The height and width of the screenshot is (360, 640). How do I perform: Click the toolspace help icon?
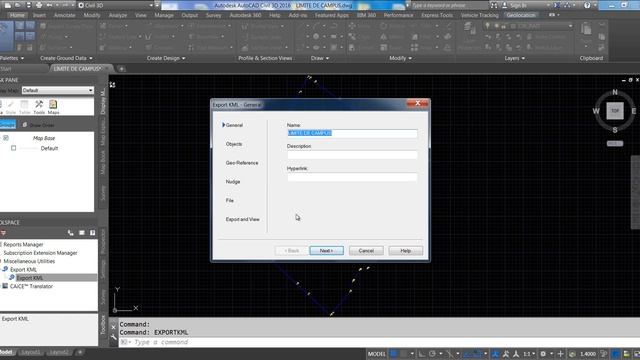coord(93,233)
